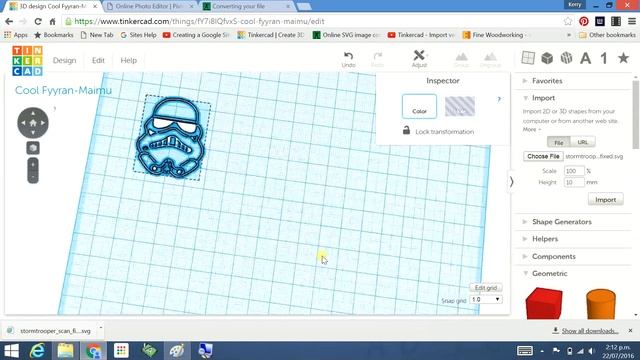Select the workplane grid icon
The image size is (640, 360).
point(528,58)
